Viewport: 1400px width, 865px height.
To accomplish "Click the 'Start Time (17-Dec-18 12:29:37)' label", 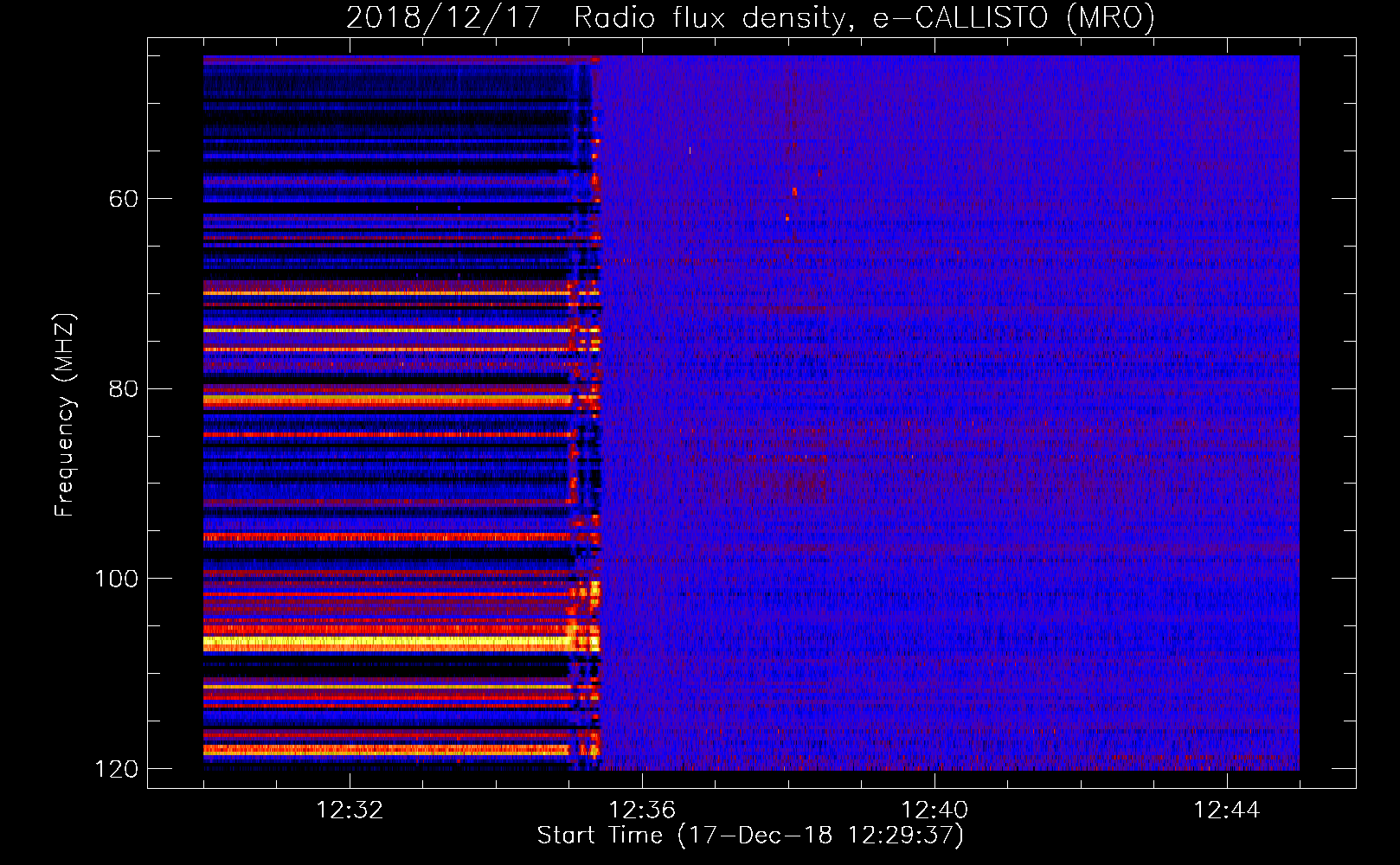I will [750, 836].
